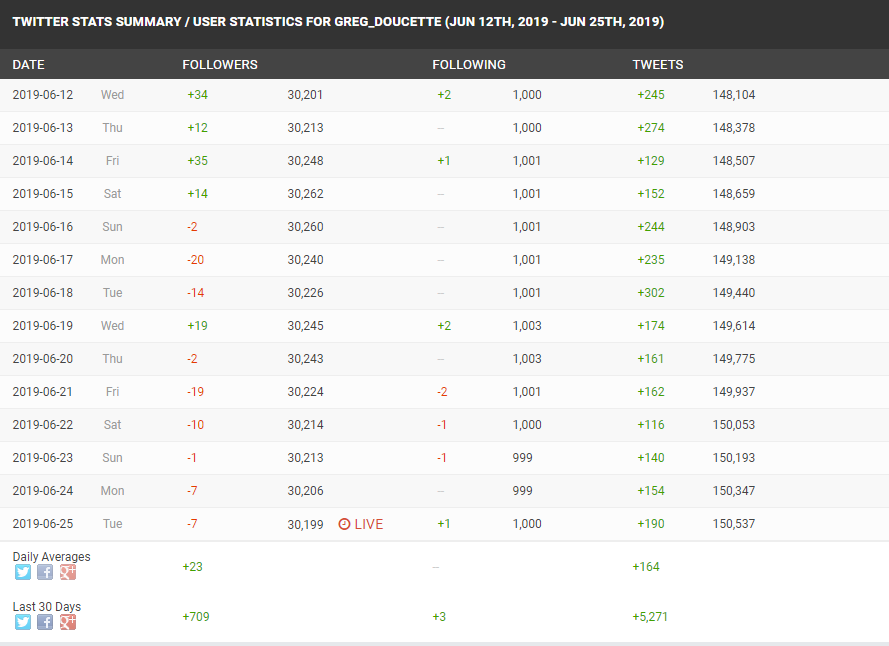889x646 pixels.
Task: Click the -14 follower change
Action: 196,293
